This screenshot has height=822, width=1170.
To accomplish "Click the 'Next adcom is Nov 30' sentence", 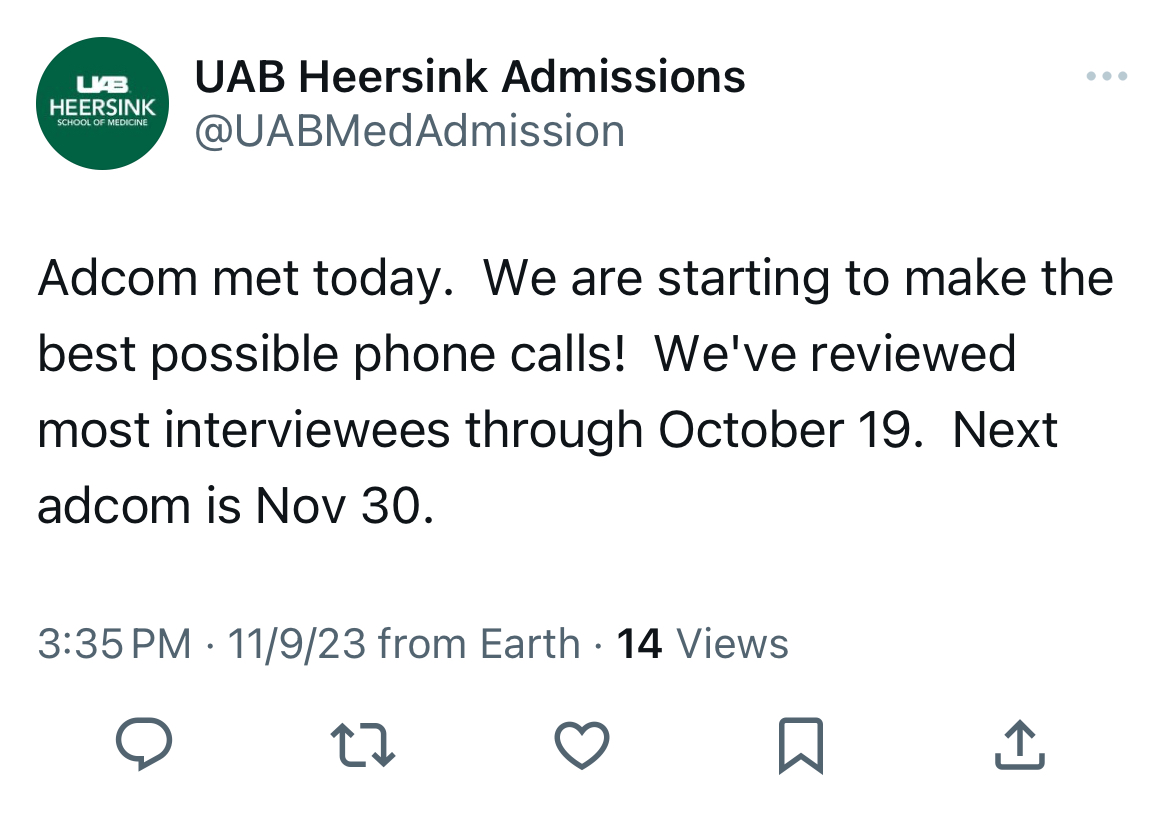I will pos(547,468).
